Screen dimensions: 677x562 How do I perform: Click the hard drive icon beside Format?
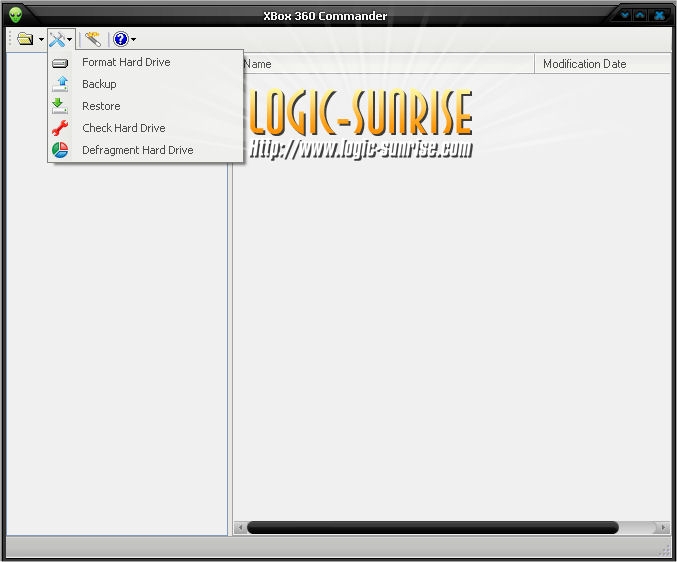[60, 63]
